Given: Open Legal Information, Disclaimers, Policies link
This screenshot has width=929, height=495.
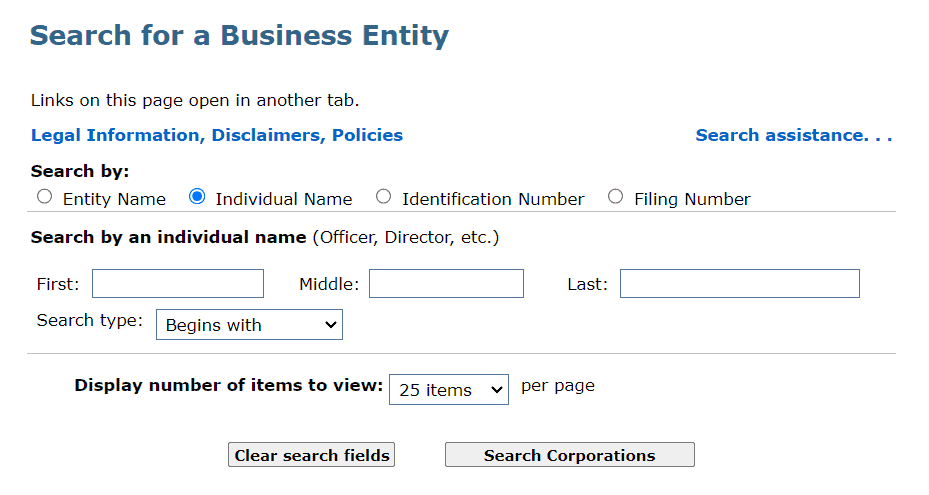Looking at the screenshot, I should click(x=217, y=135).
